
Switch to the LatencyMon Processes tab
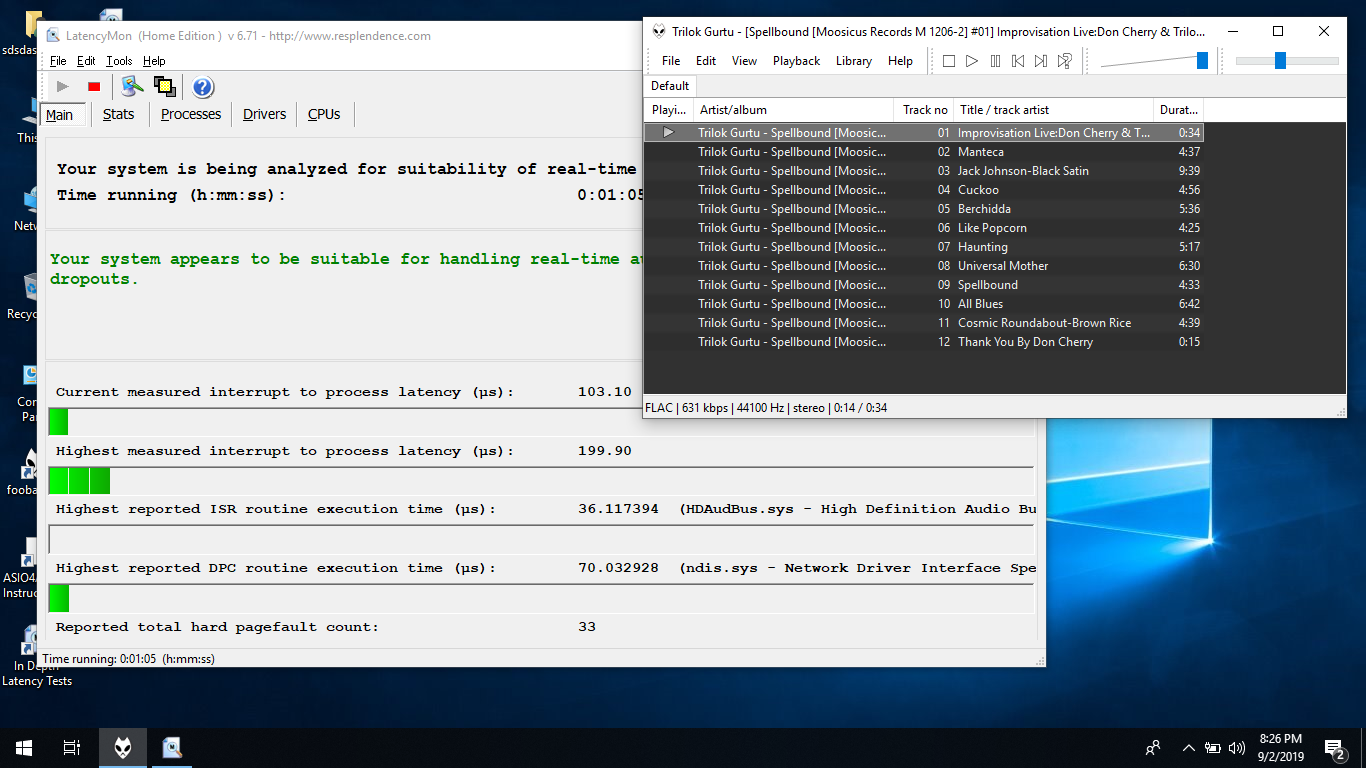point(191,114)
